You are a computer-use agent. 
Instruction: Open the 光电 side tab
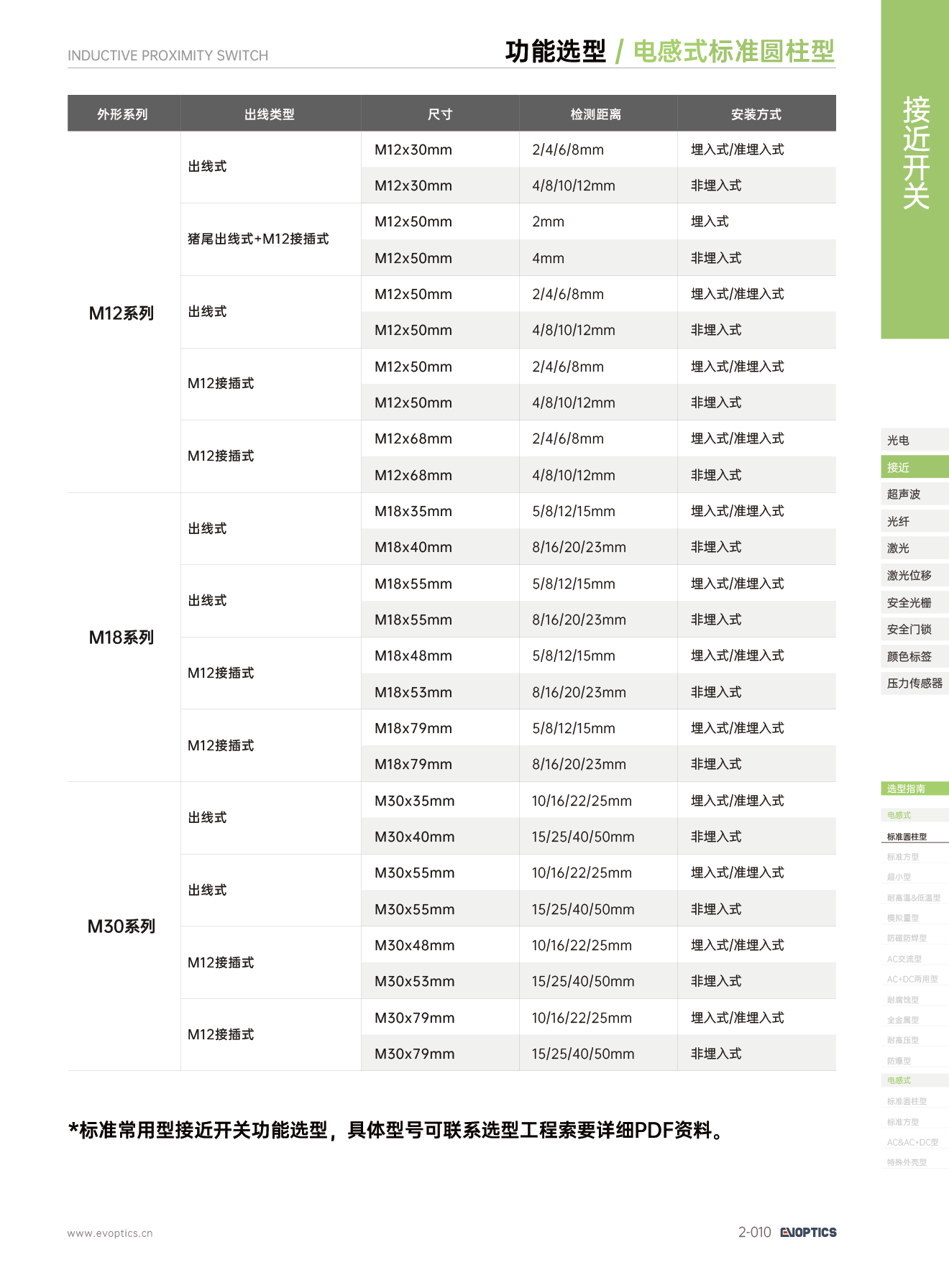click(x=914, y=440)
